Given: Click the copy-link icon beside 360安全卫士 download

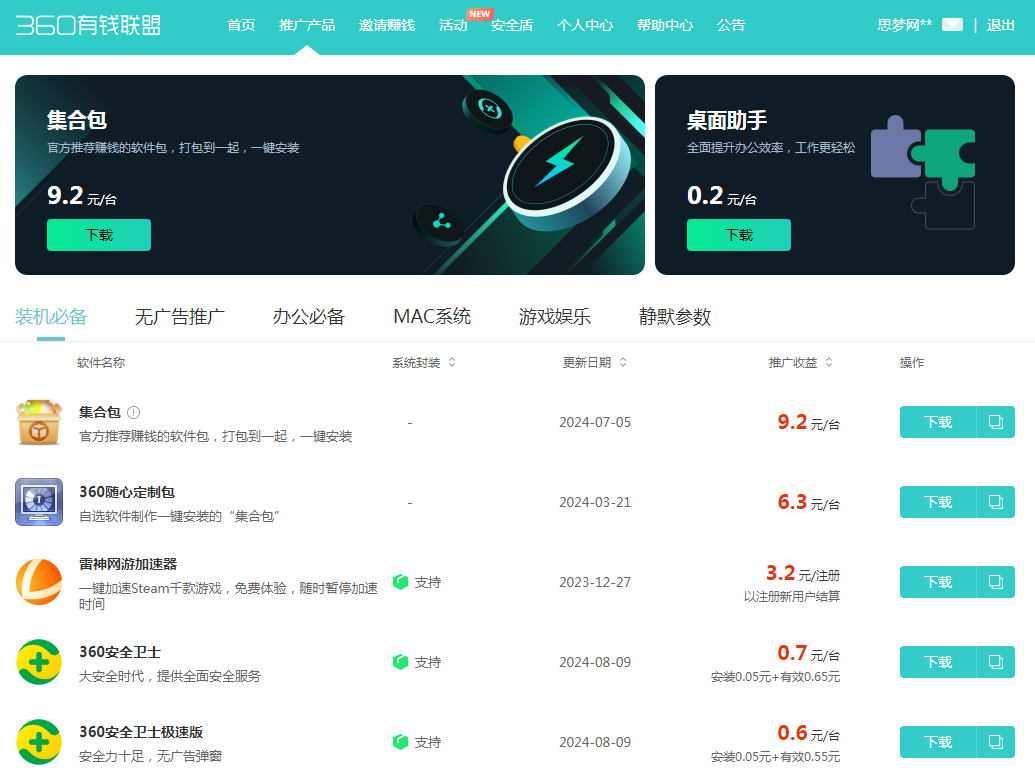Looking at the screenshot, I should pos(994,662).
